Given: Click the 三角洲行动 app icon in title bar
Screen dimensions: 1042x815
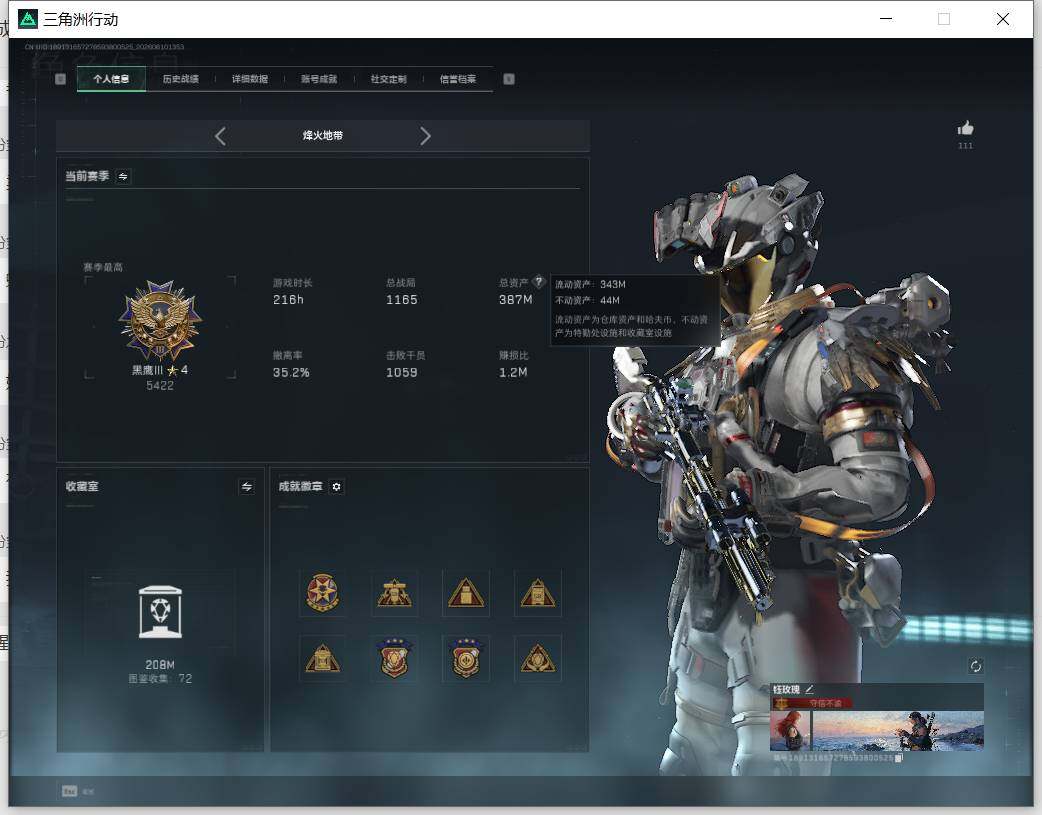Looking at the screenshot, I should 28,19.
